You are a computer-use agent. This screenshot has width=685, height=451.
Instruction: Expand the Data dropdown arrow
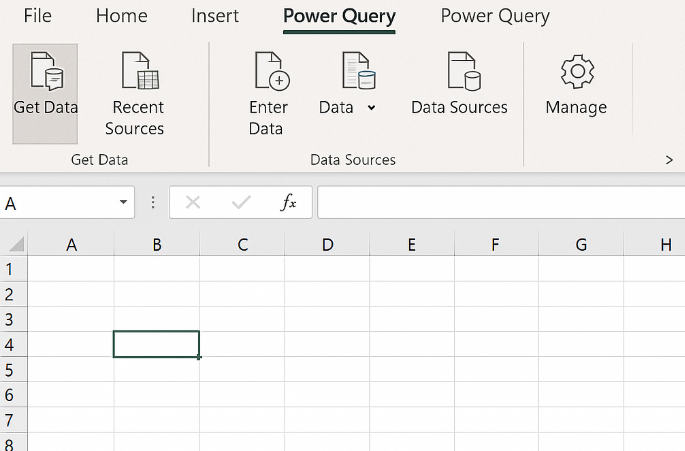[371, 108]
